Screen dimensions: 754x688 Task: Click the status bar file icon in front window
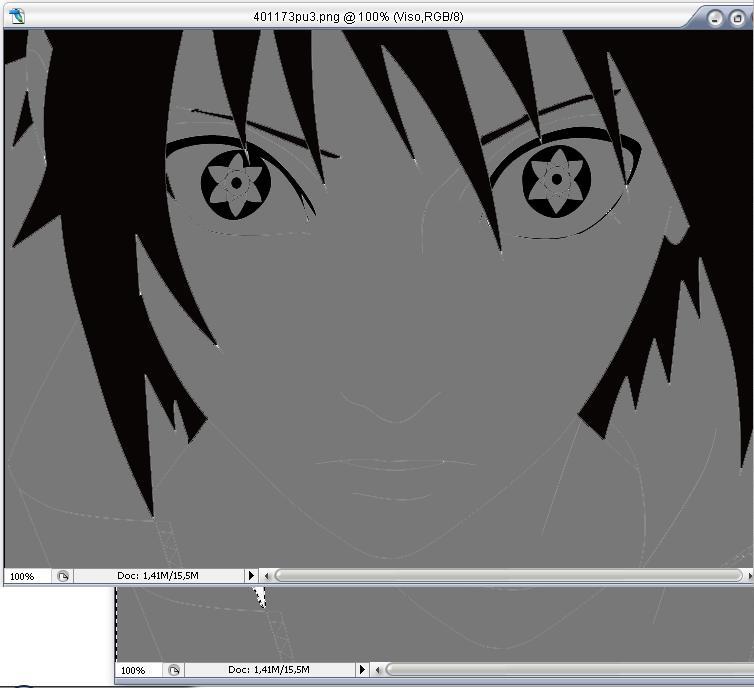[x=62, y=576]
